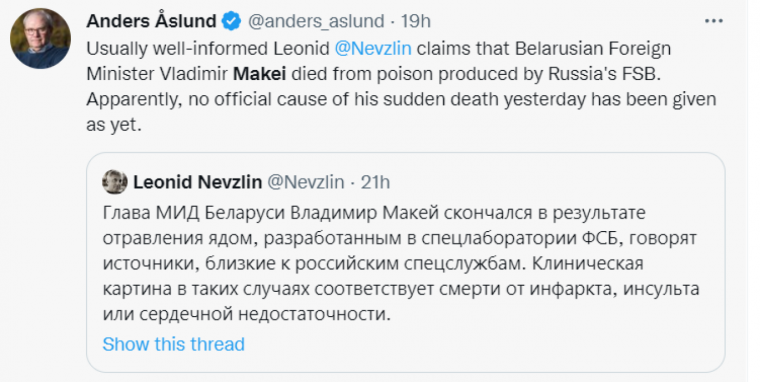Click the quoted line starting with "Глава МИД"

pos(374,213)
